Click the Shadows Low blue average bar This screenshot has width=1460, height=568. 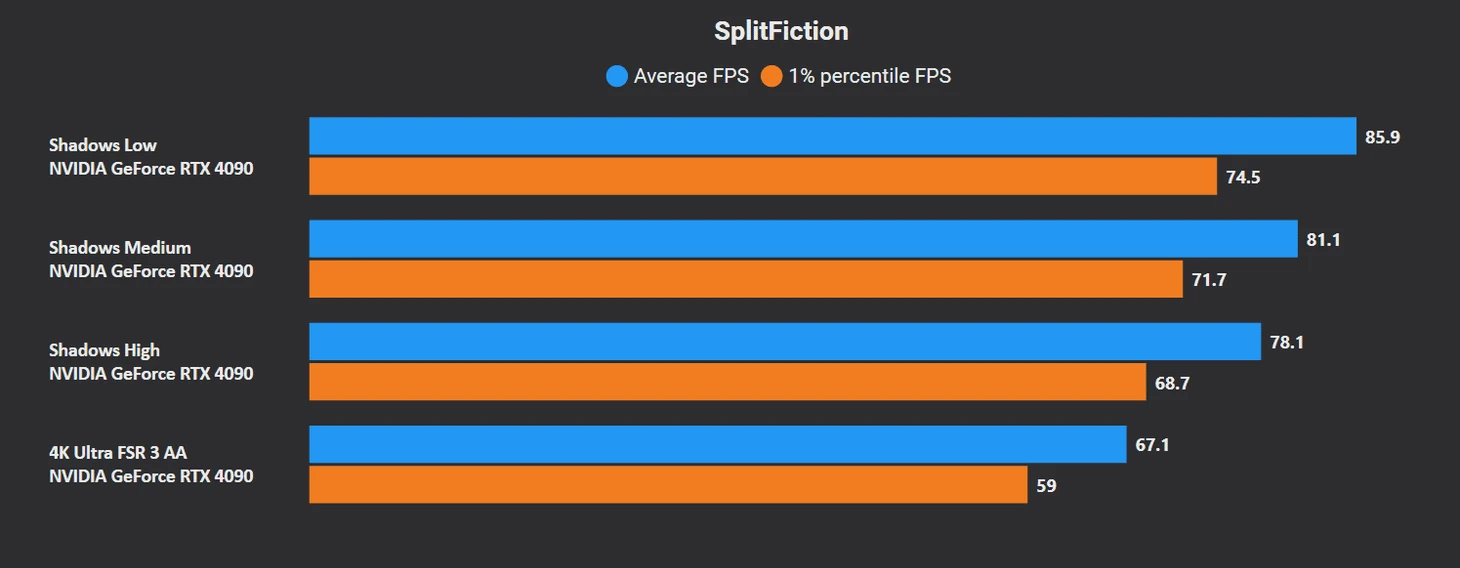point(832,136)
